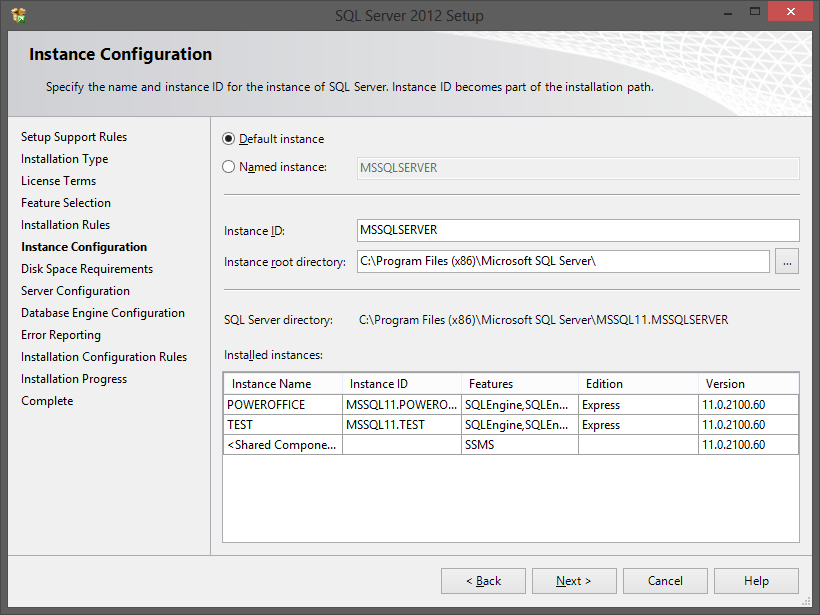Click into the Instance ID field

click(x=578, y=230)
